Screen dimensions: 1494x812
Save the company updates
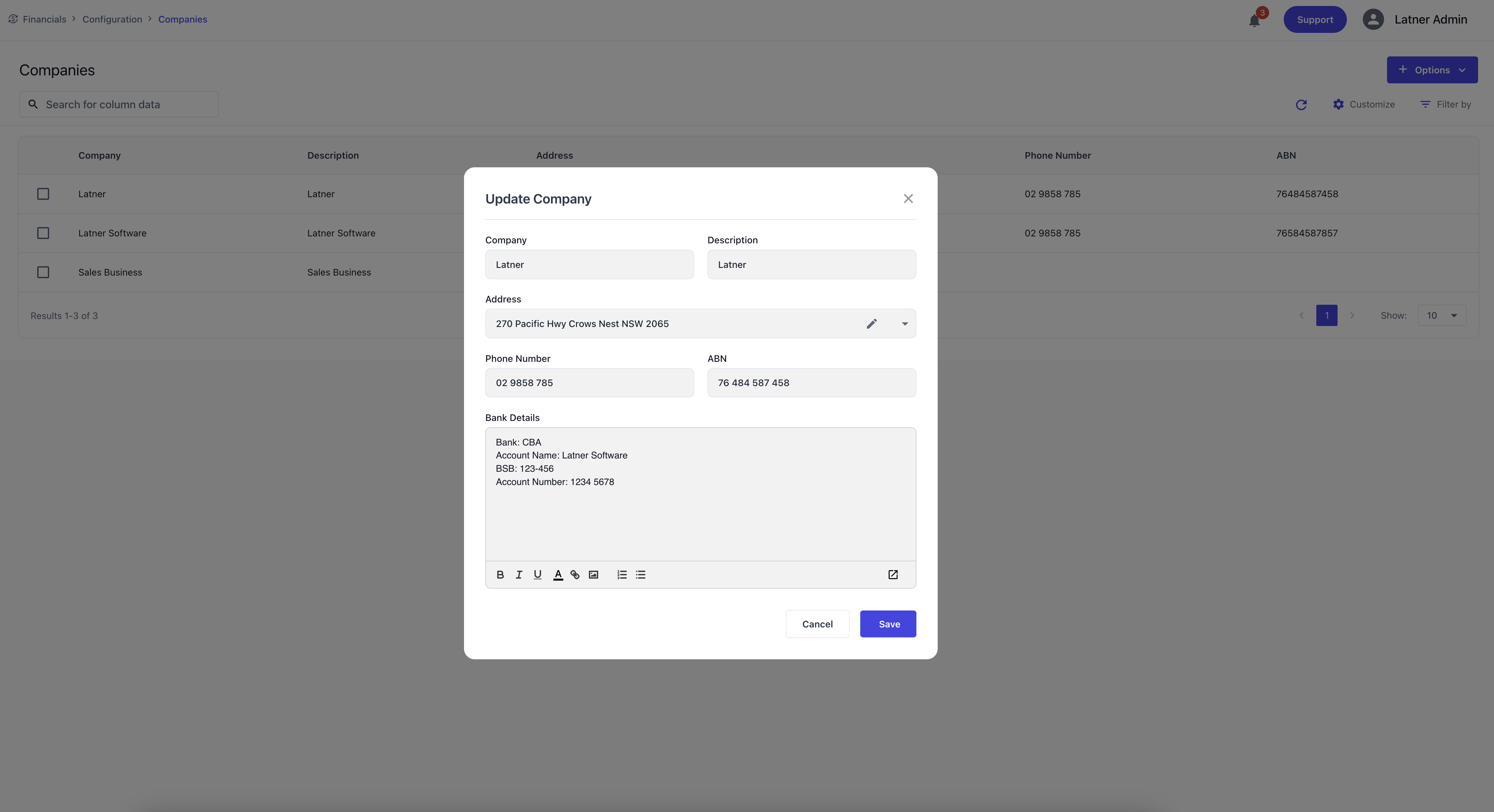(x=887, y=624)
